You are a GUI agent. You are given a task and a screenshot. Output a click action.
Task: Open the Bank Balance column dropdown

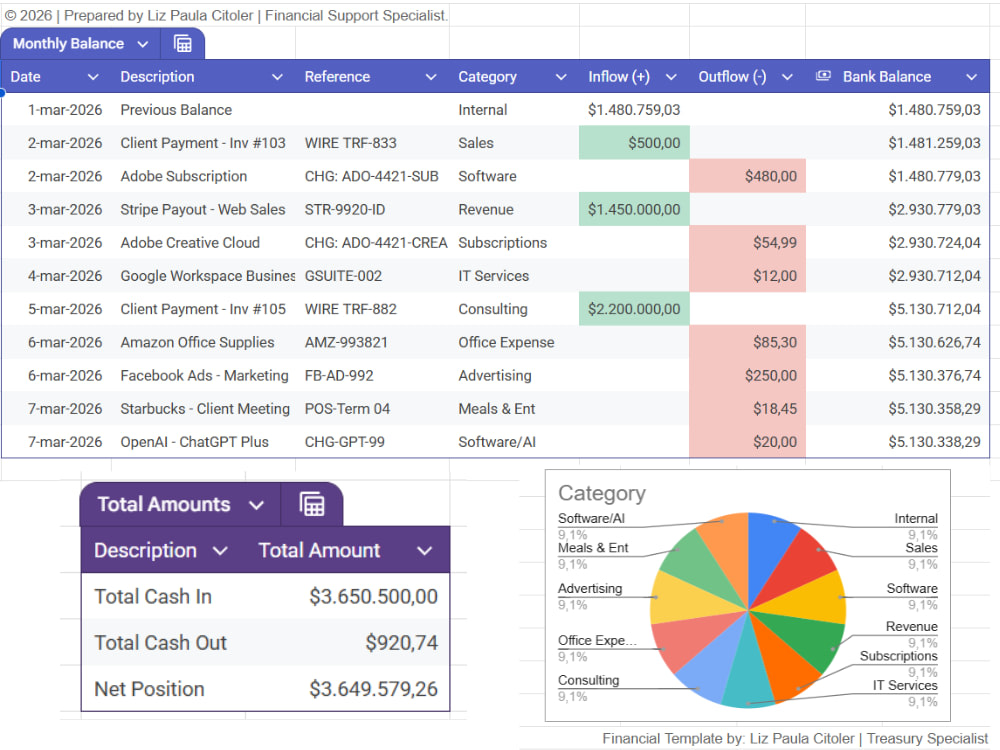coord(971,77)
